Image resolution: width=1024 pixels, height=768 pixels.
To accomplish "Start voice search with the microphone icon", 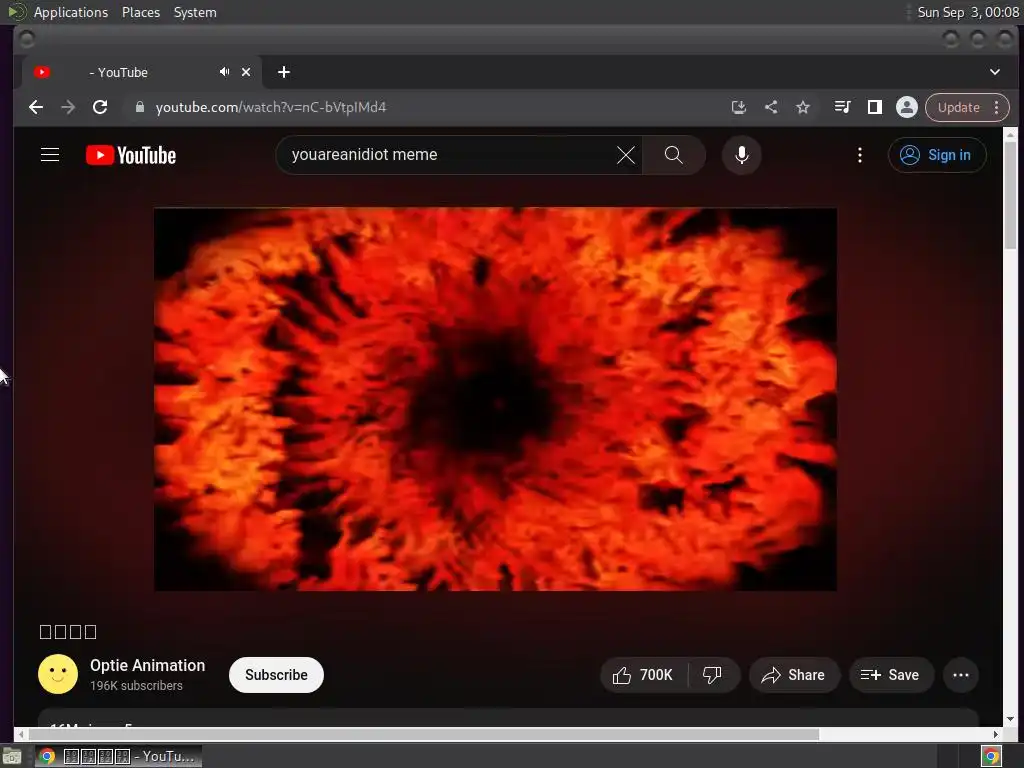I will 741,155.
